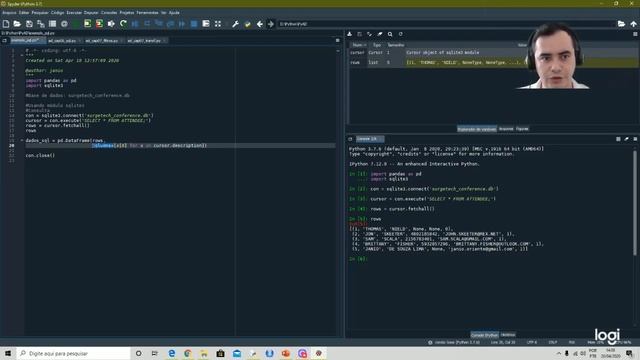
Task: Refresh the Variable Explorer
Action: pyautogui.click(x=400, y=34)
